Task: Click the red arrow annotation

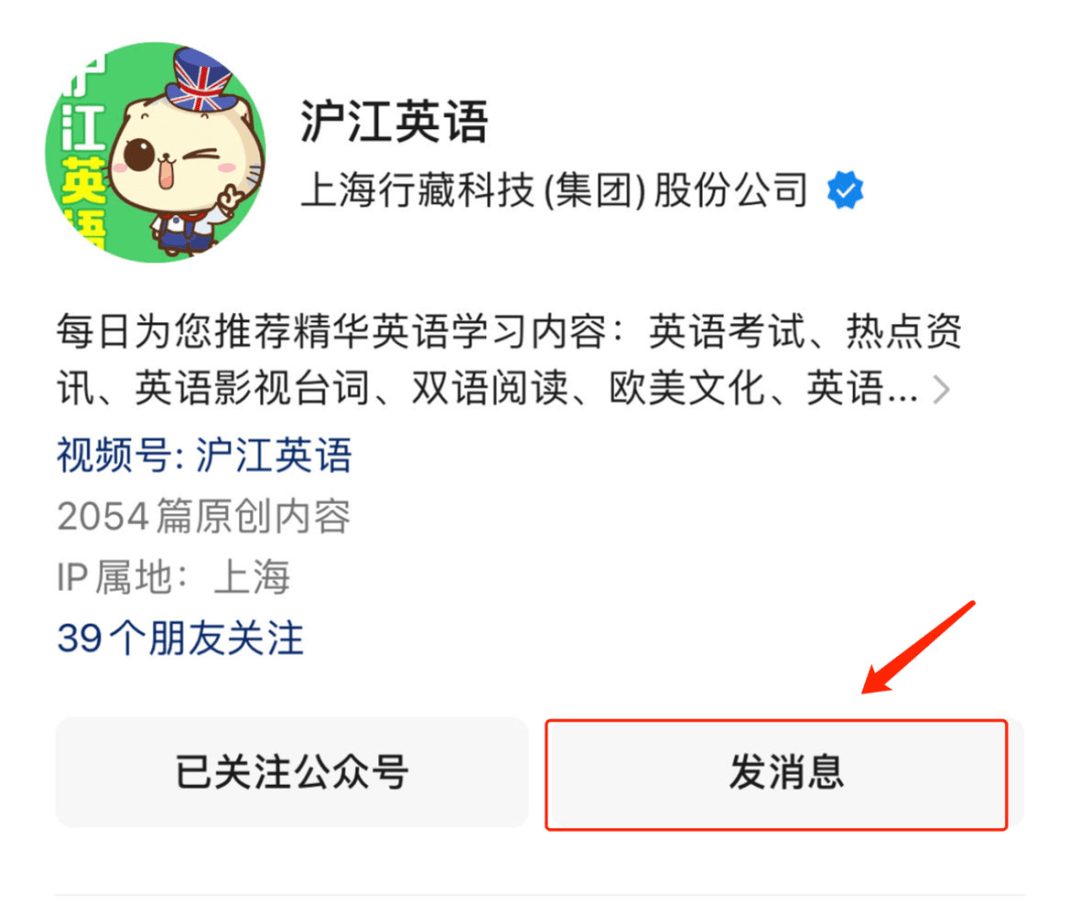Action: point(919,647)
